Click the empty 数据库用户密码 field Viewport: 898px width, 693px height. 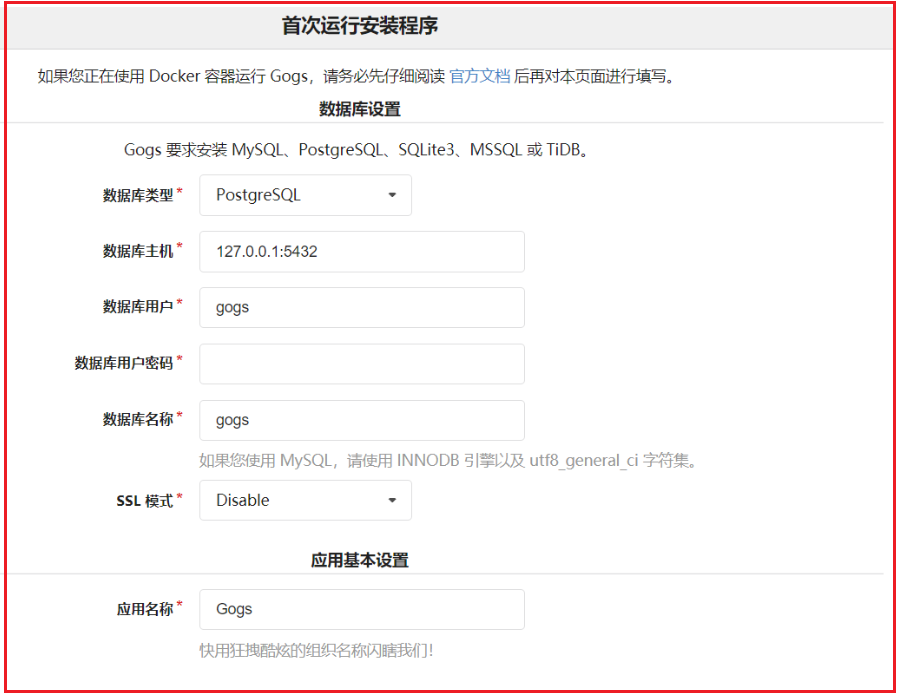(x=362, y=364)
